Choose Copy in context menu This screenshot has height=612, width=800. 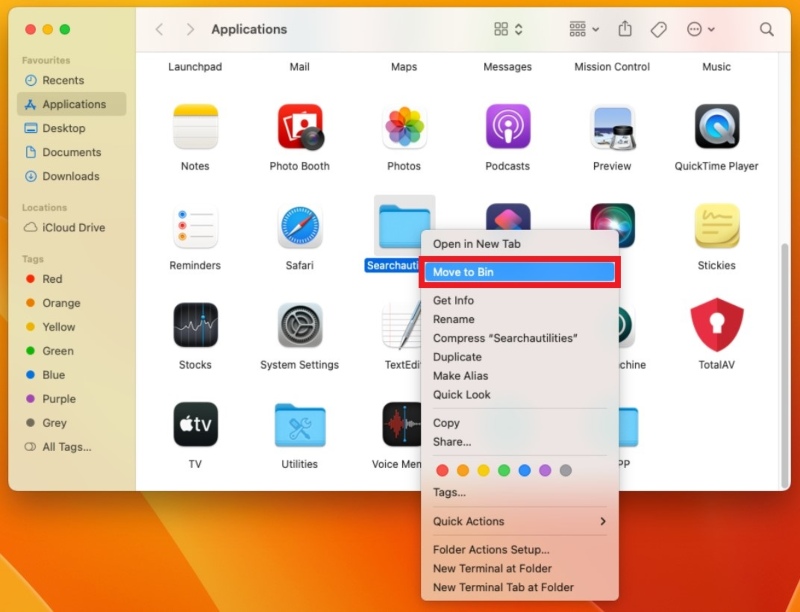point(519,423)
